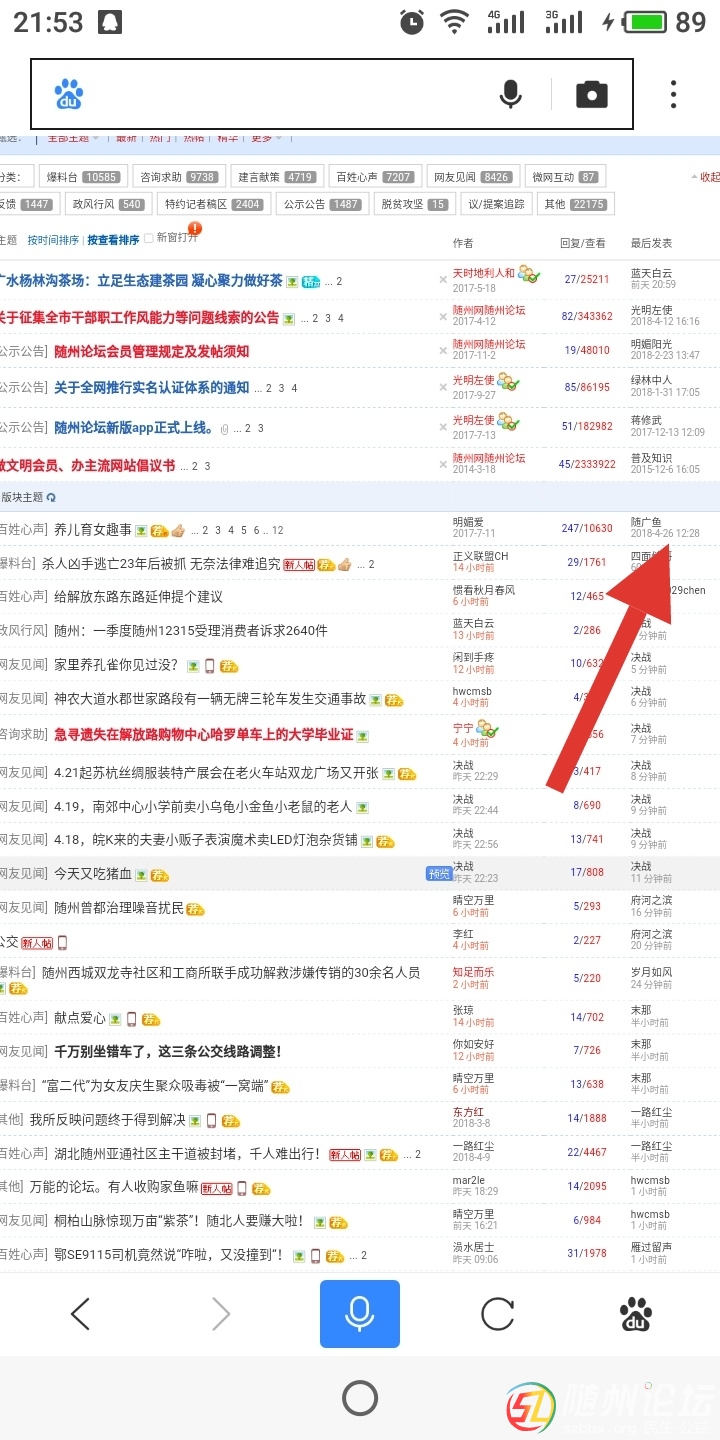Select the 咨询求助 category tab
The width and height of the screenshot is (720, 1440).
(176, 177)
